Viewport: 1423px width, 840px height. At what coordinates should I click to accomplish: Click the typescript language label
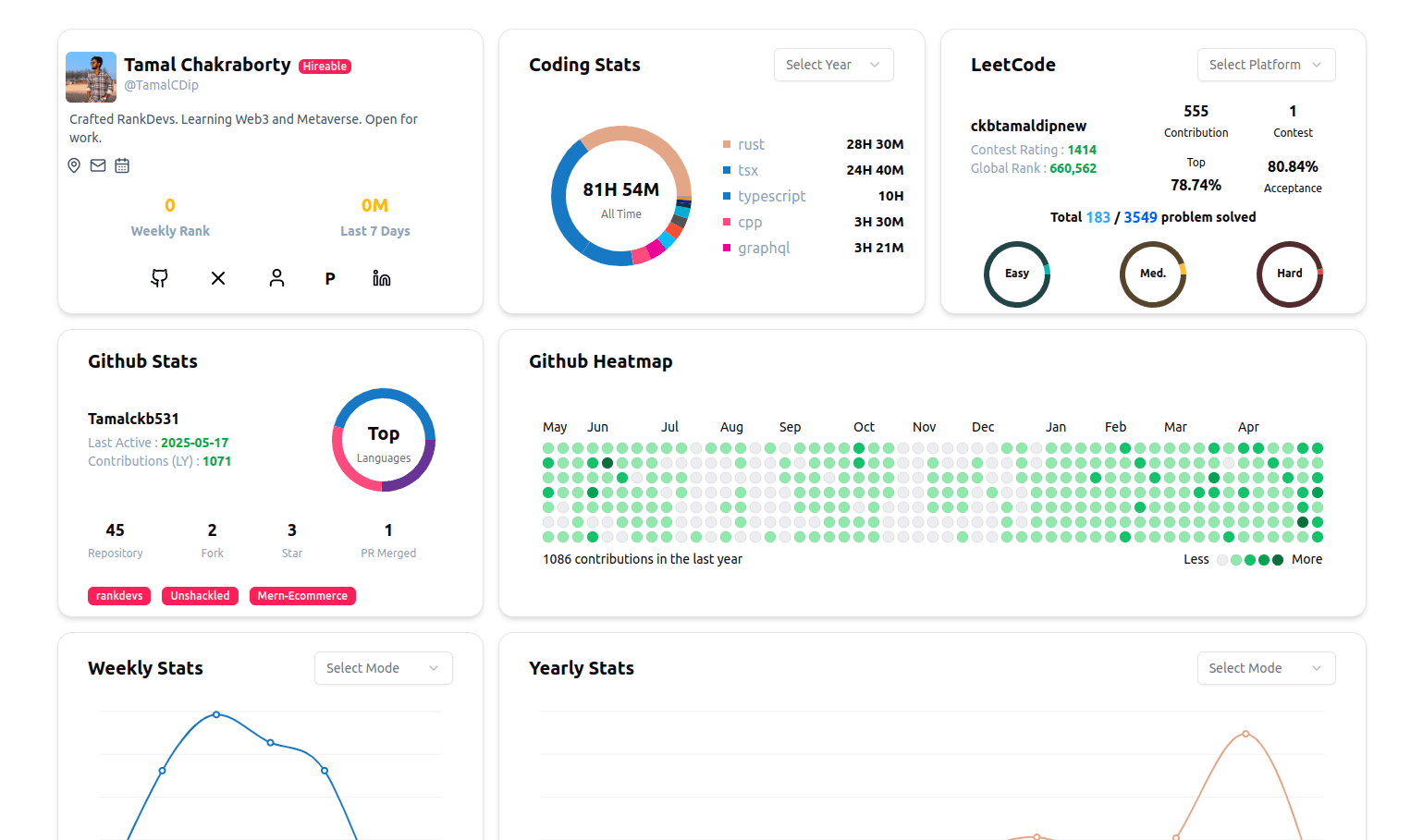pos(771,196)
